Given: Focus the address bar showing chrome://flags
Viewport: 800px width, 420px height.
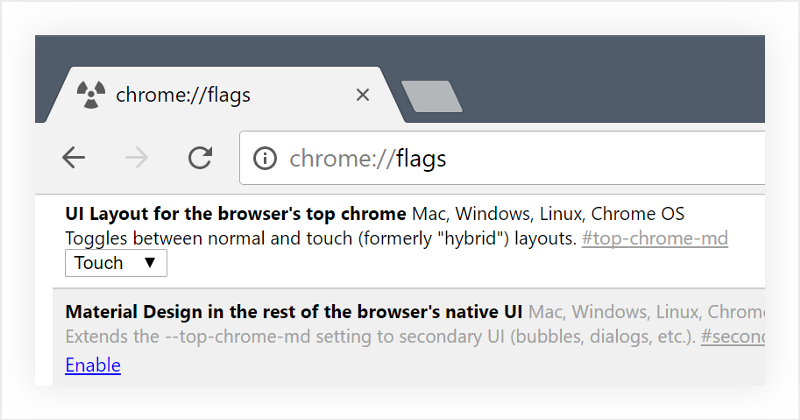Looking at the screenshot, I should 500,158.
